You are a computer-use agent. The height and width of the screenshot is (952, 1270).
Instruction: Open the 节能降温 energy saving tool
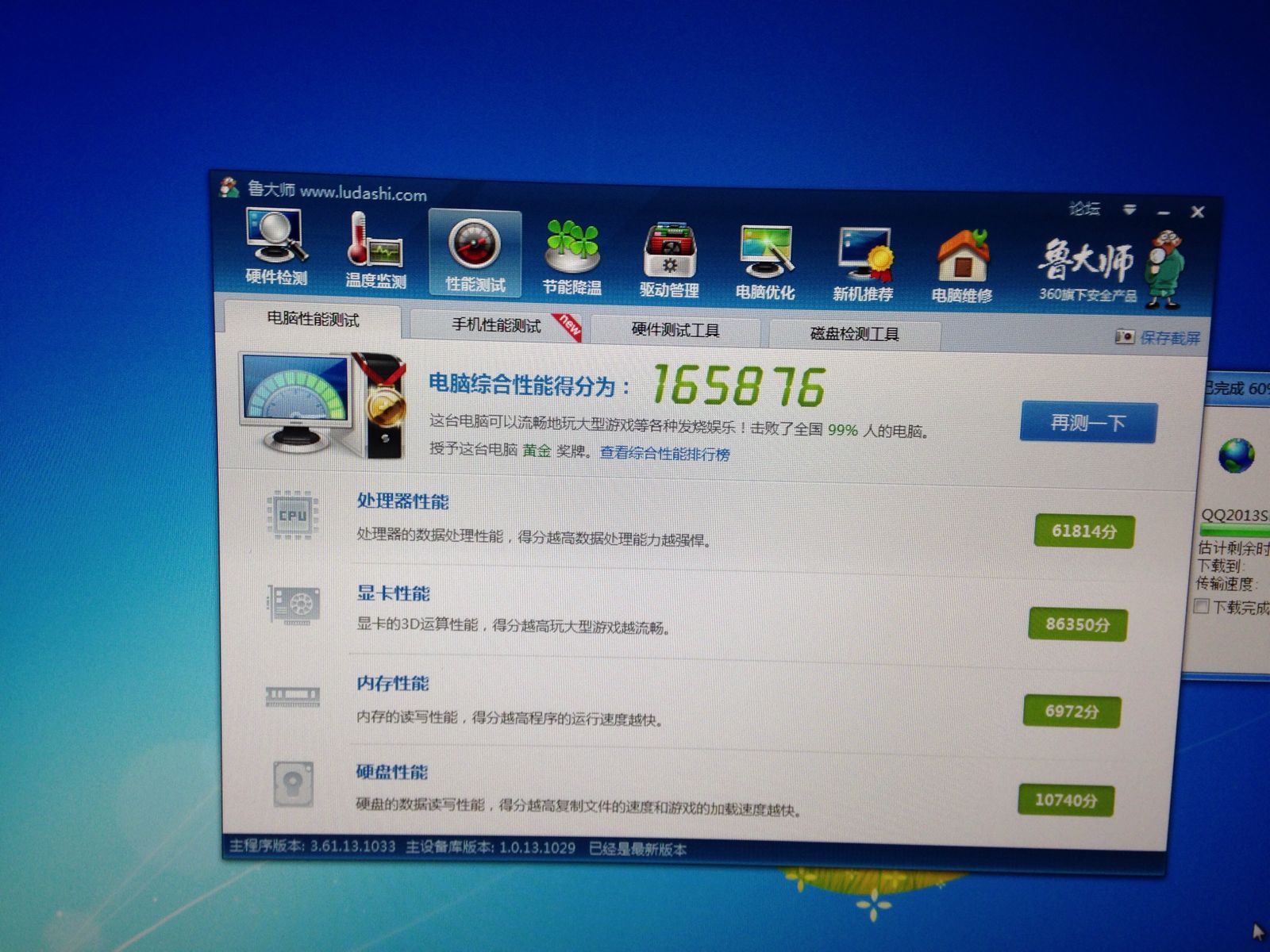(x=571, y=258)
